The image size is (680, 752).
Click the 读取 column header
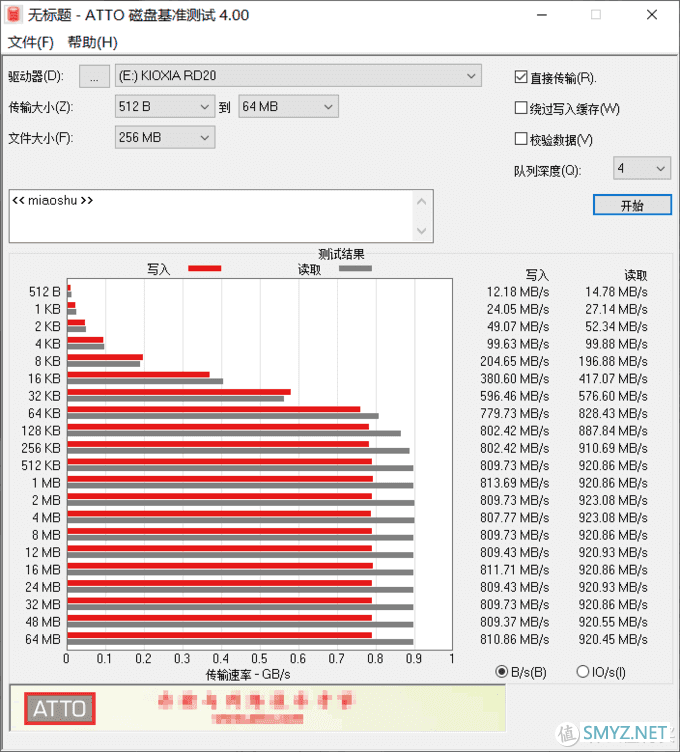(635, 275)
